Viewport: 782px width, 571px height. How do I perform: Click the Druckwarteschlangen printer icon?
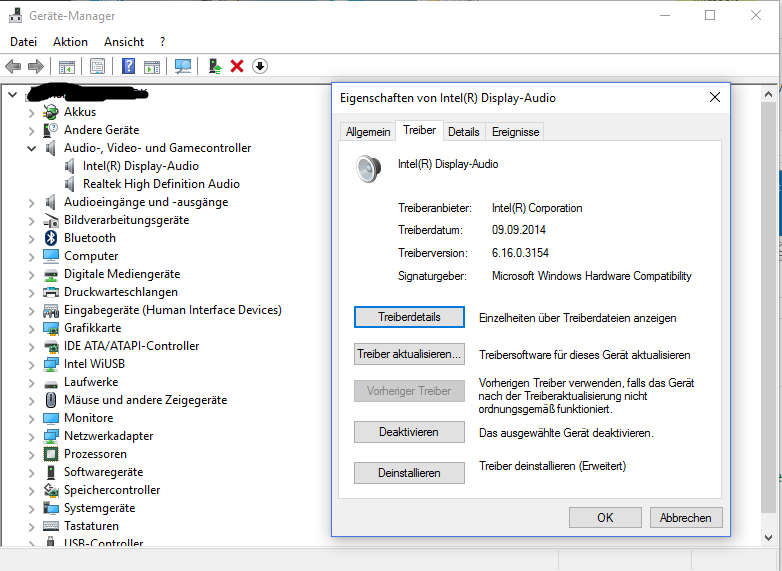click(x=51, y=292)
